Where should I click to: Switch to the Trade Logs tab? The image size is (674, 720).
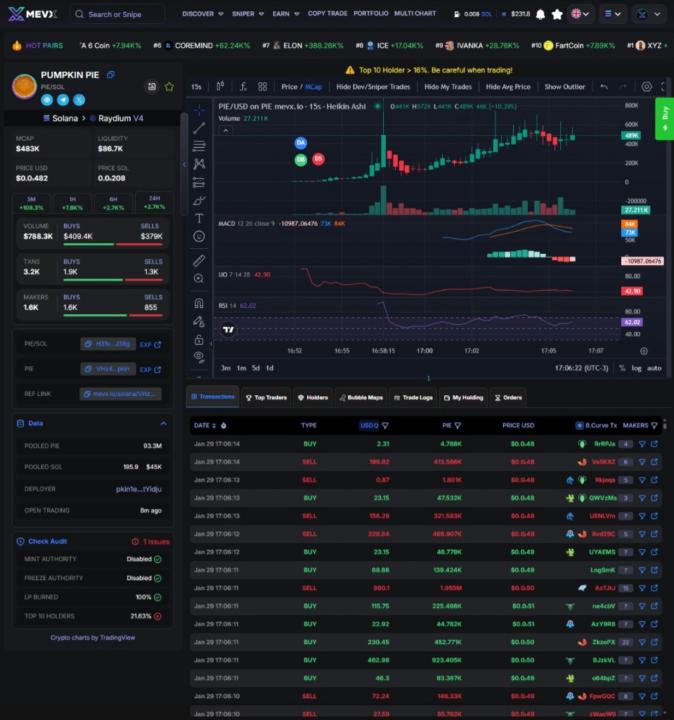click(413, 398)
